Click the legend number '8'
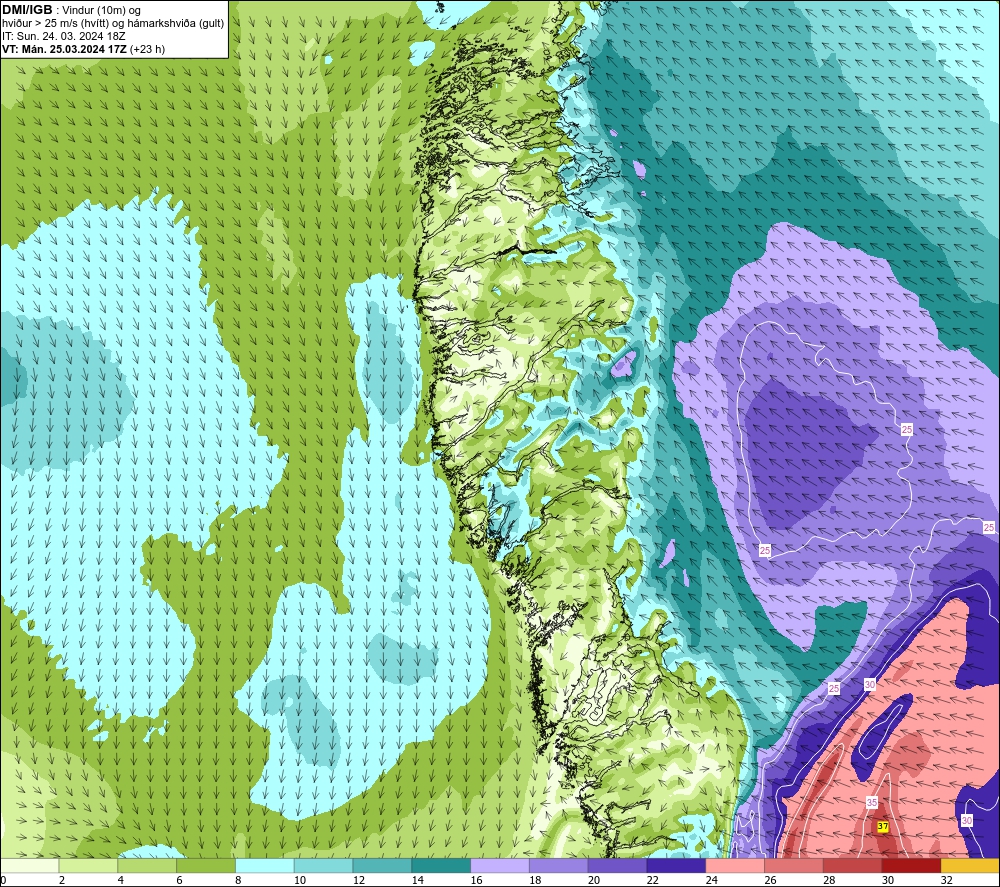Viewport: 1000px width, 887px height. coord(238,880)
